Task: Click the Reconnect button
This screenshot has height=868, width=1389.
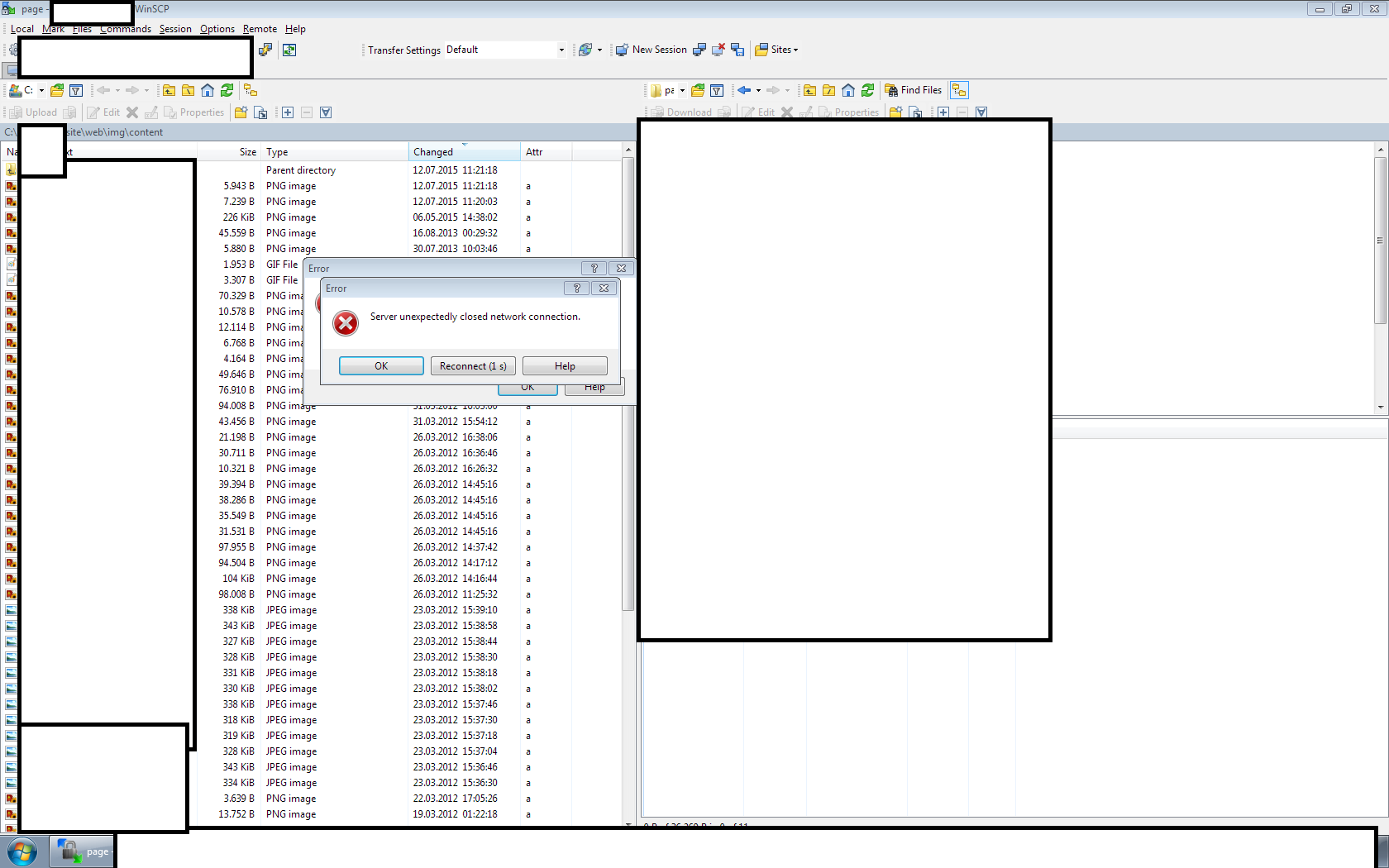Action: [473, 366]
